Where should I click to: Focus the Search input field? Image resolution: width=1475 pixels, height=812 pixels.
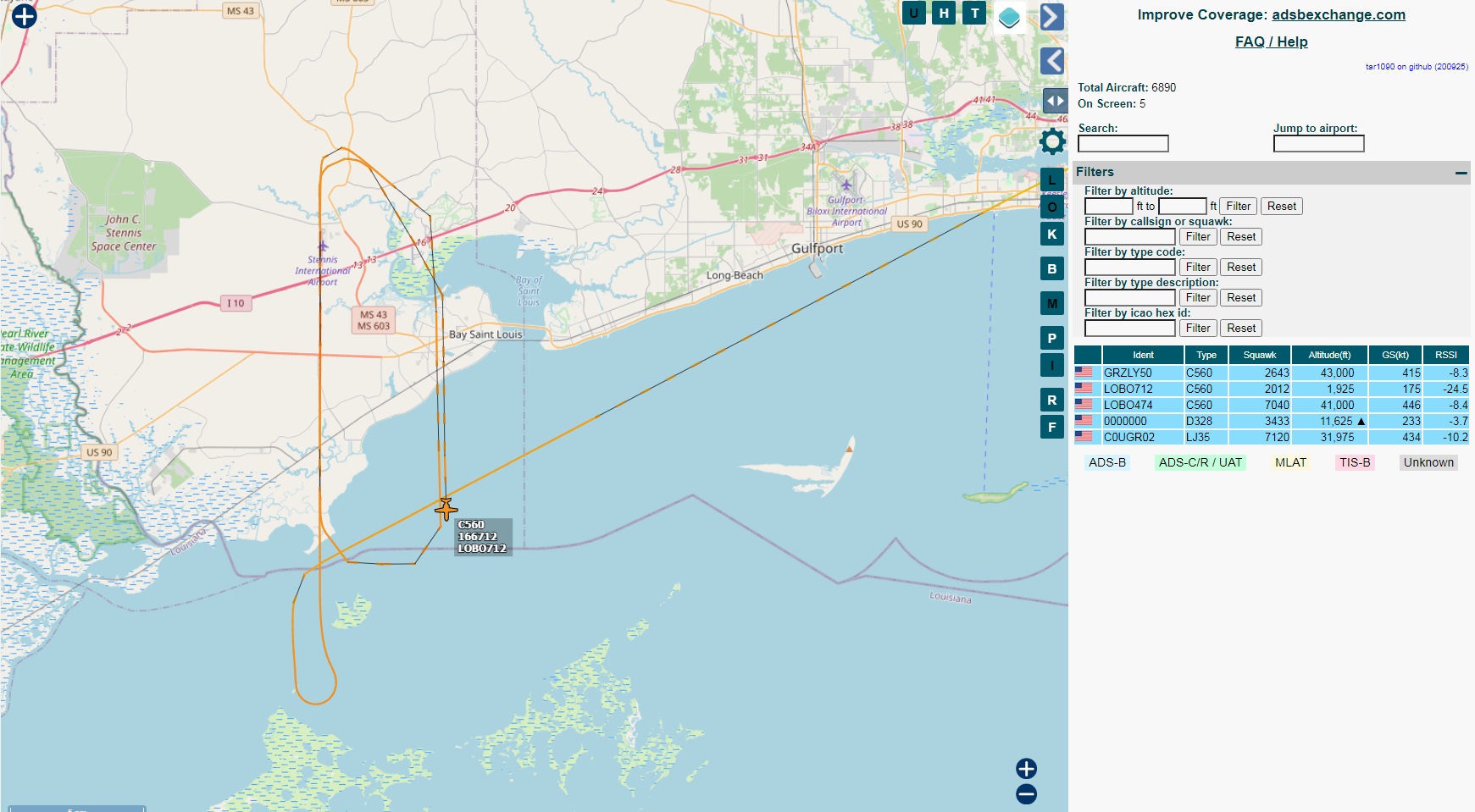click(x=1123, y=144)
